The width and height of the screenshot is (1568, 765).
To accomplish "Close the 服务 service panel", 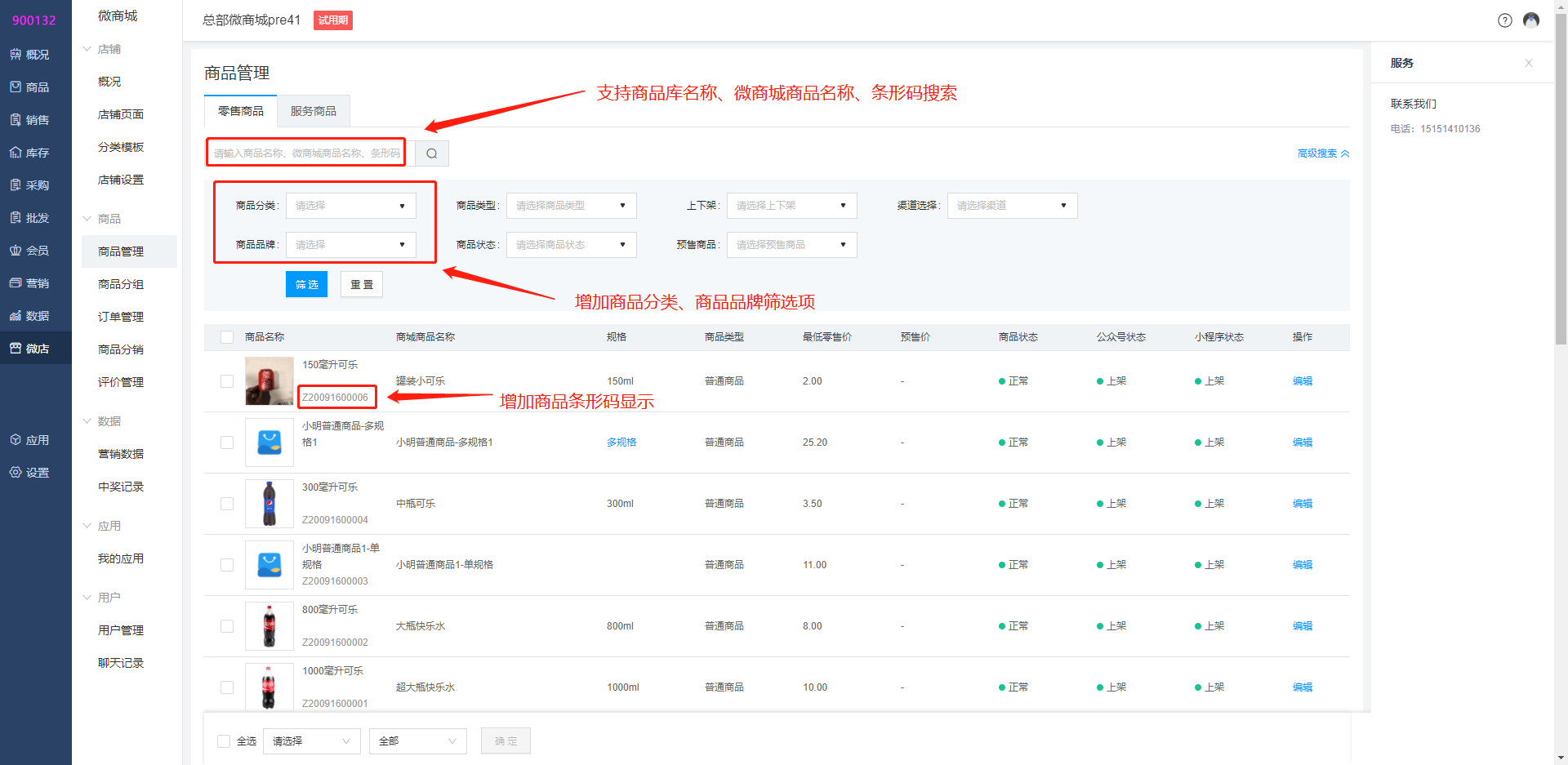I will 1528,63.
